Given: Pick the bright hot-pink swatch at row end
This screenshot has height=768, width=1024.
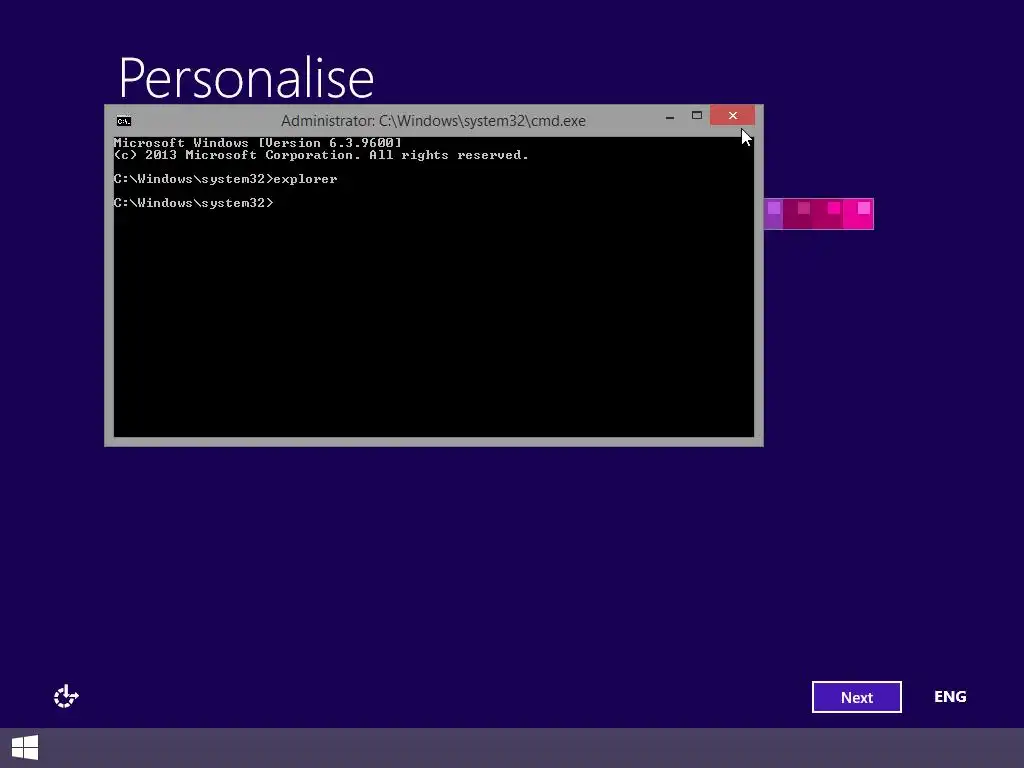Looking at the screenshot, I should (858, 214).
